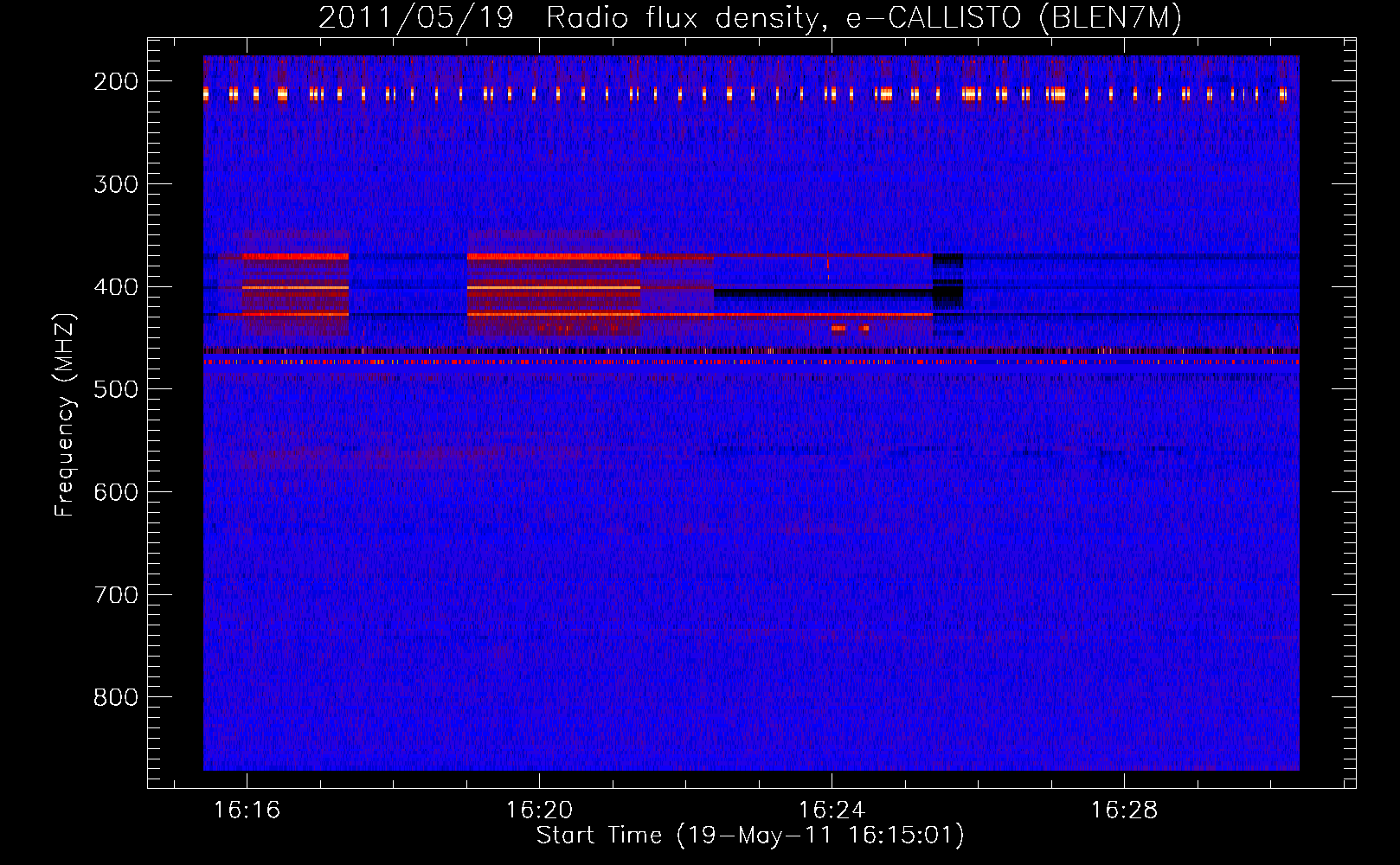
Task: Click the small red burst spots after 16:24
Action: (850, 329)
